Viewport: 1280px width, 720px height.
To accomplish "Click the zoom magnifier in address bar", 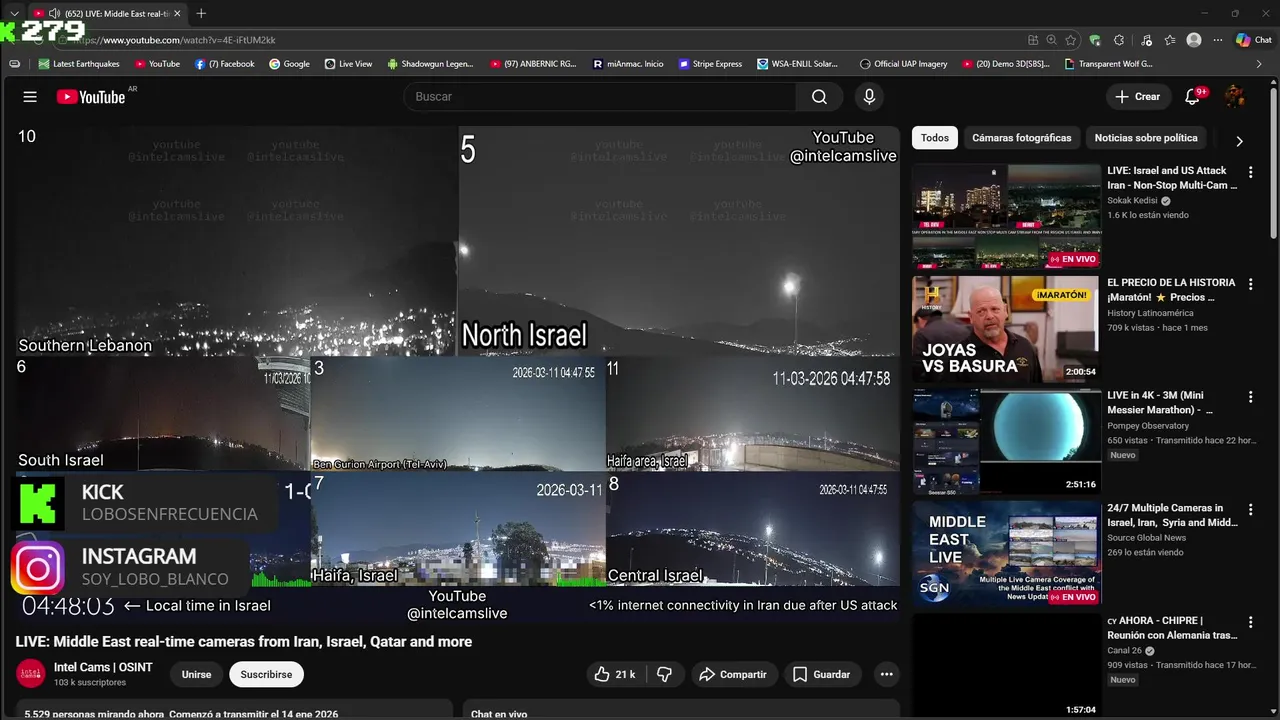I will coord(1052,40).
